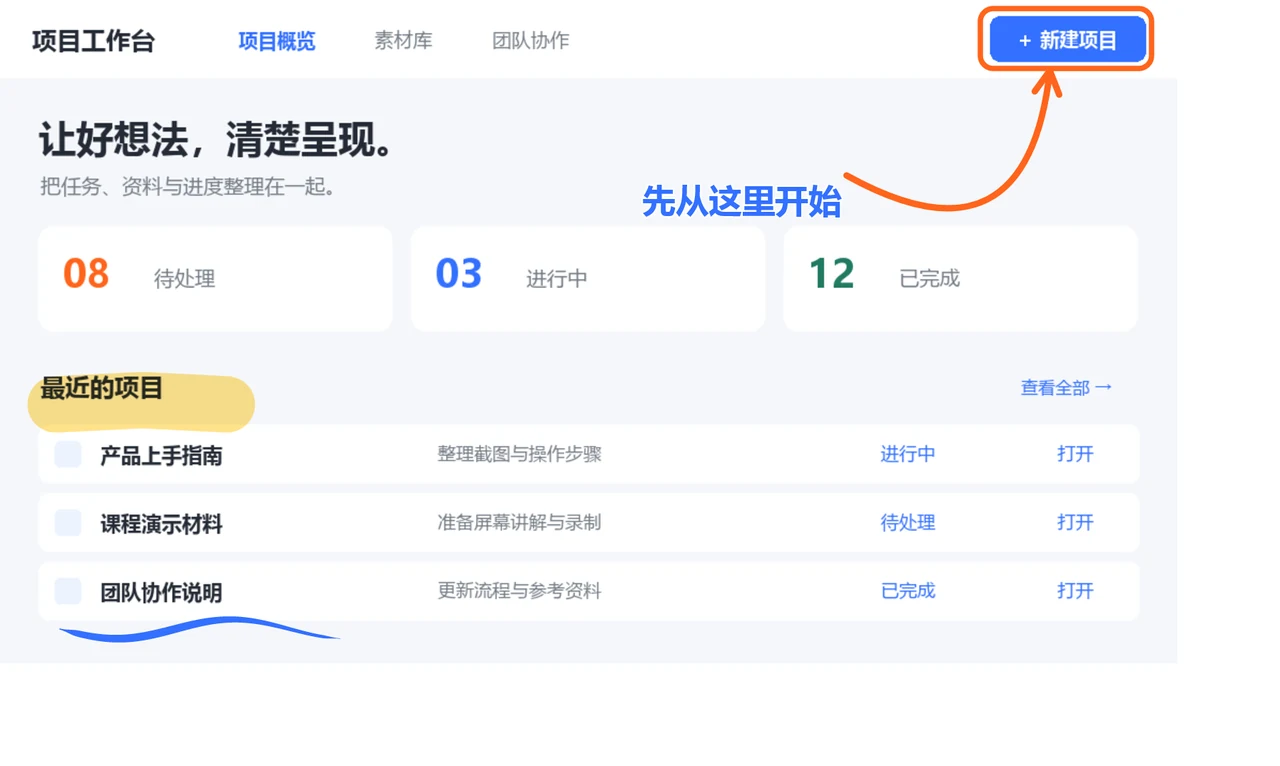Switch to the 项目概览 tab
This screenshot has width=1280, height=766.
point(276,41)
